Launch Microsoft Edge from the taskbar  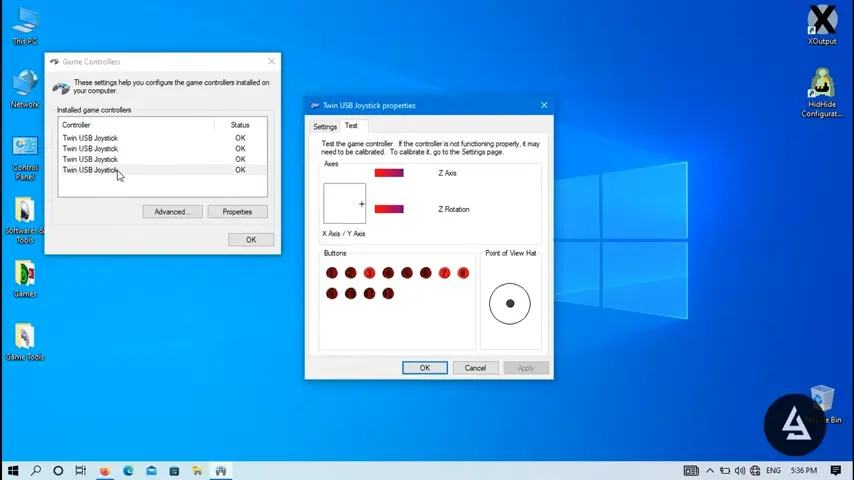[128, 470]
